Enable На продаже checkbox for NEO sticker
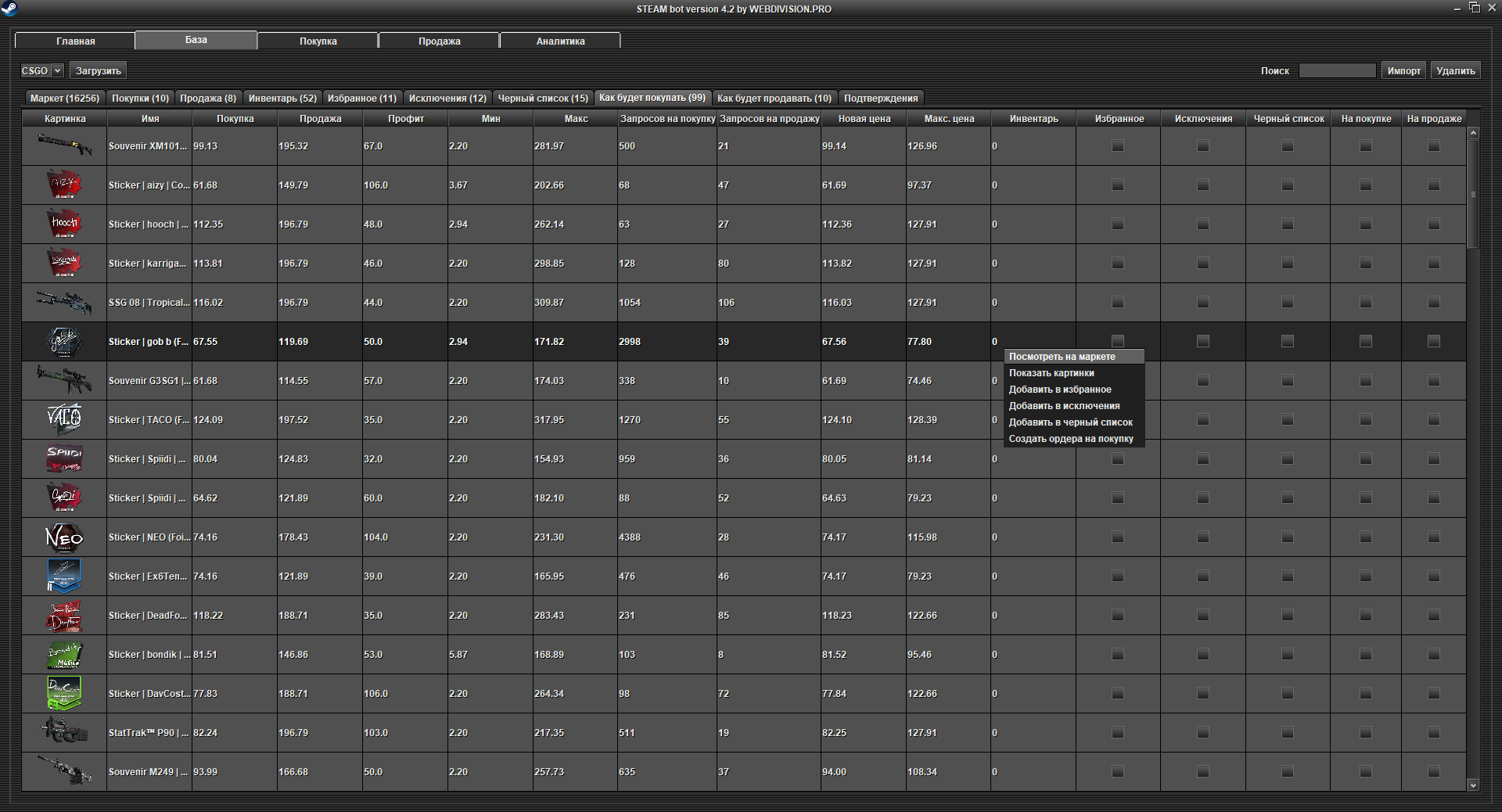This screenshot has height=812, width=1502. tap(1434, 537)
